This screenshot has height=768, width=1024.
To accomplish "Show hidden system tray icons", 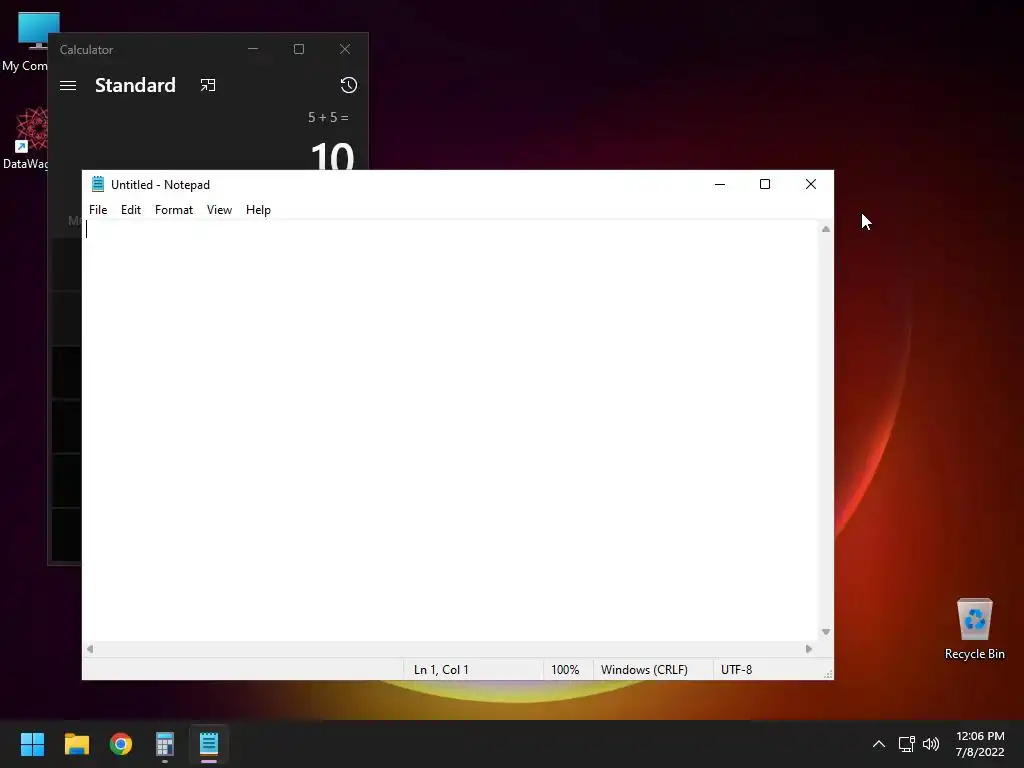I will pos(879,744).
